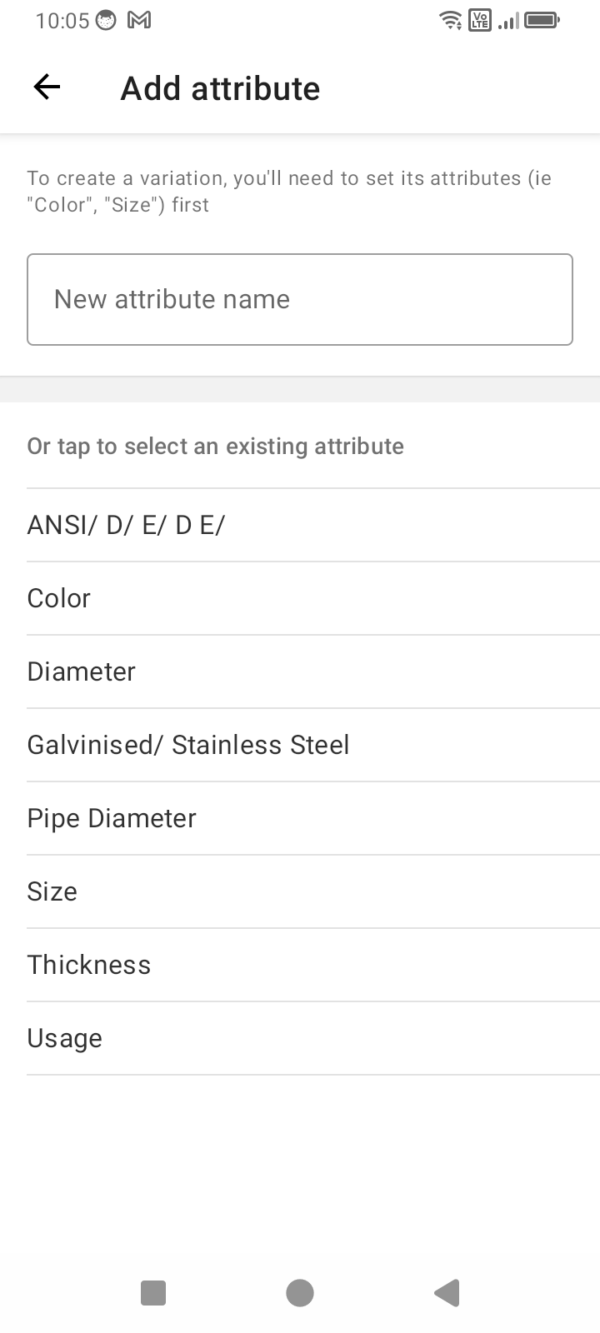
Task: Tap the back arrow icon
Action: point(47,88)
